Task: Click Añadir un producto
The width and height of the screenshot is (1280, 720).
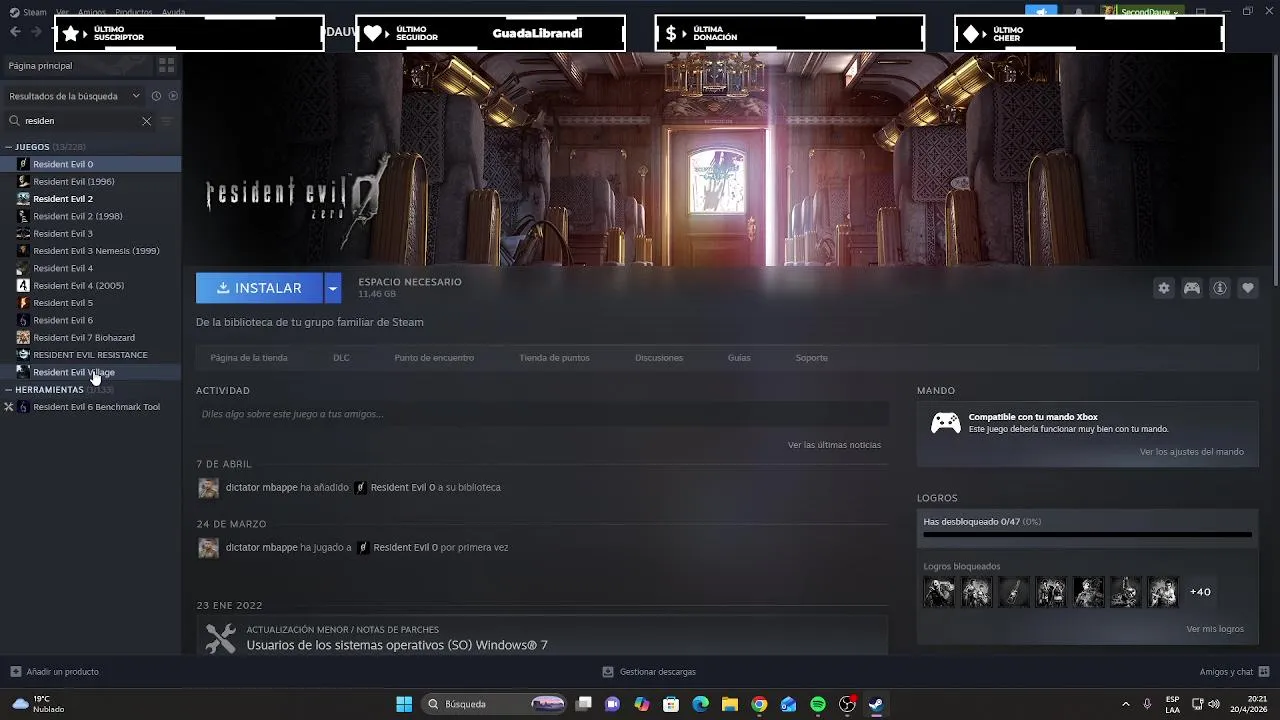Action: 54,672
